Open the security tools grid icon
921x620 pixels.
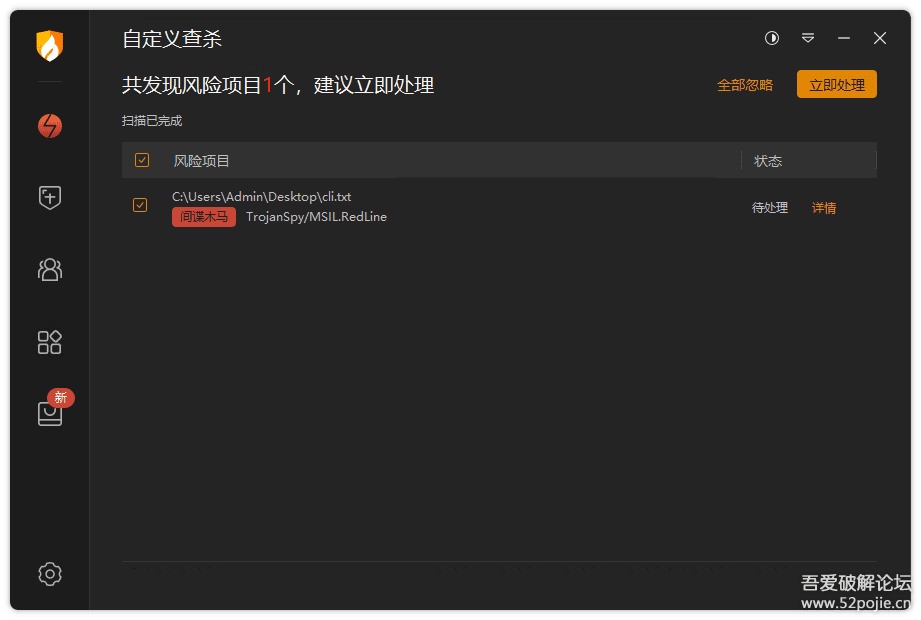(x=49, y=342)
